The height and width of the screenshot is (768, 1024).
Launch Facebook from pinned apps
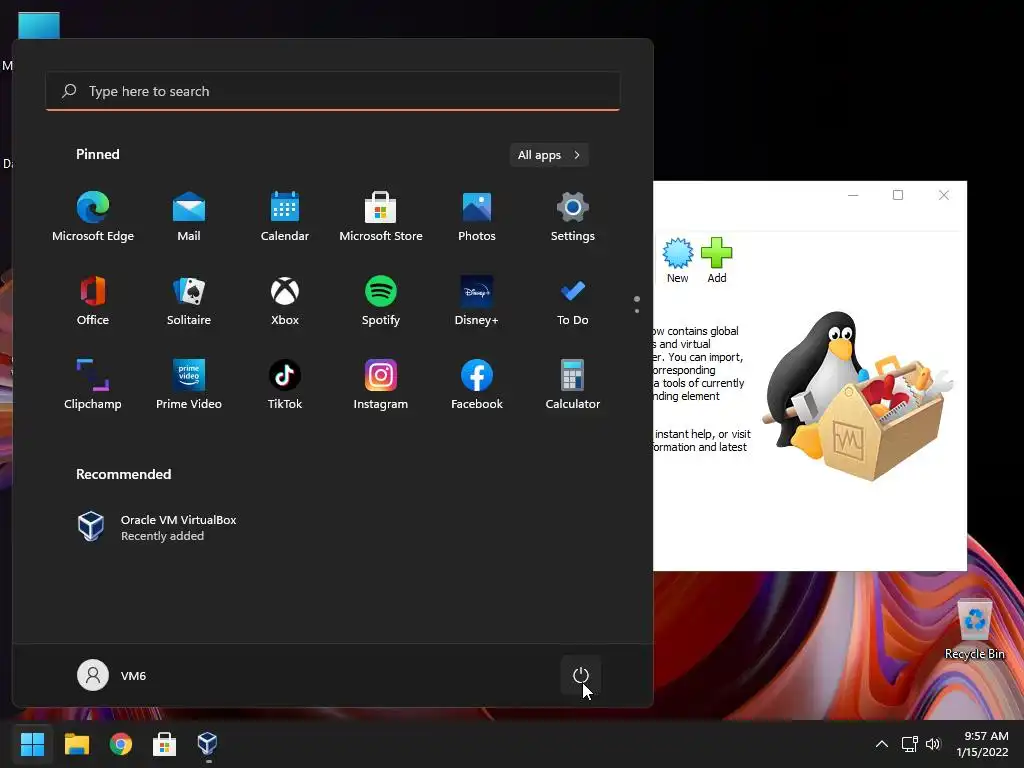click(x=477, y=385)
